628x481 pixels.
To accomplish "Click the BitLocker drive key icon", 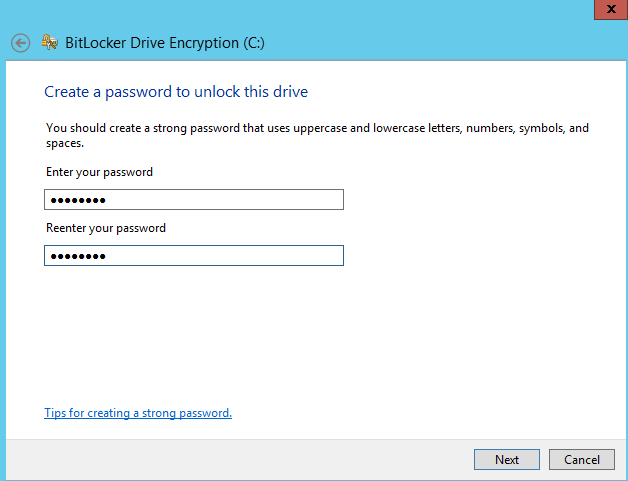I will [x=49, y=43].
